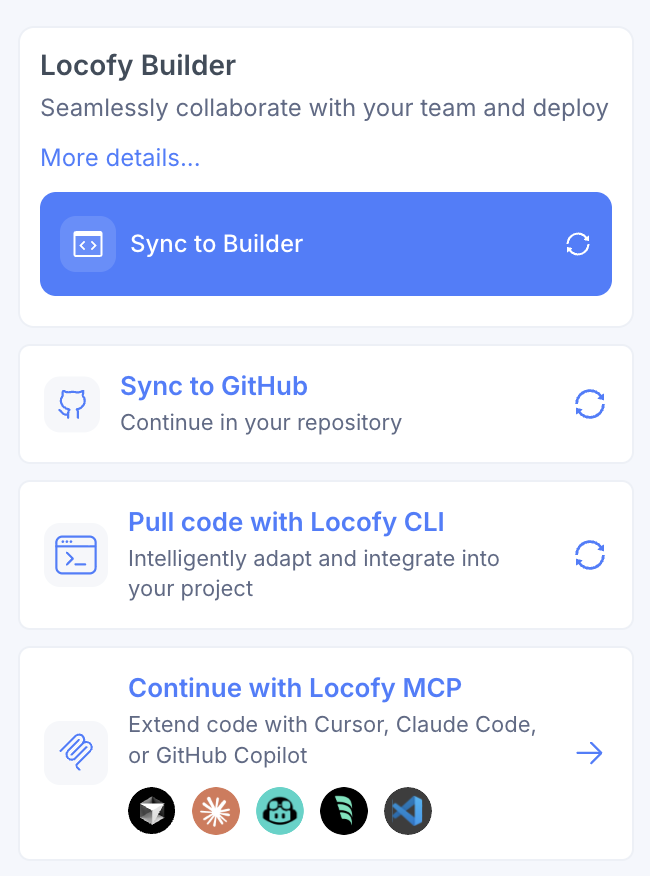Click the Continue in your repository text
The width and height of the screenshot is (650, 876).
261,423
